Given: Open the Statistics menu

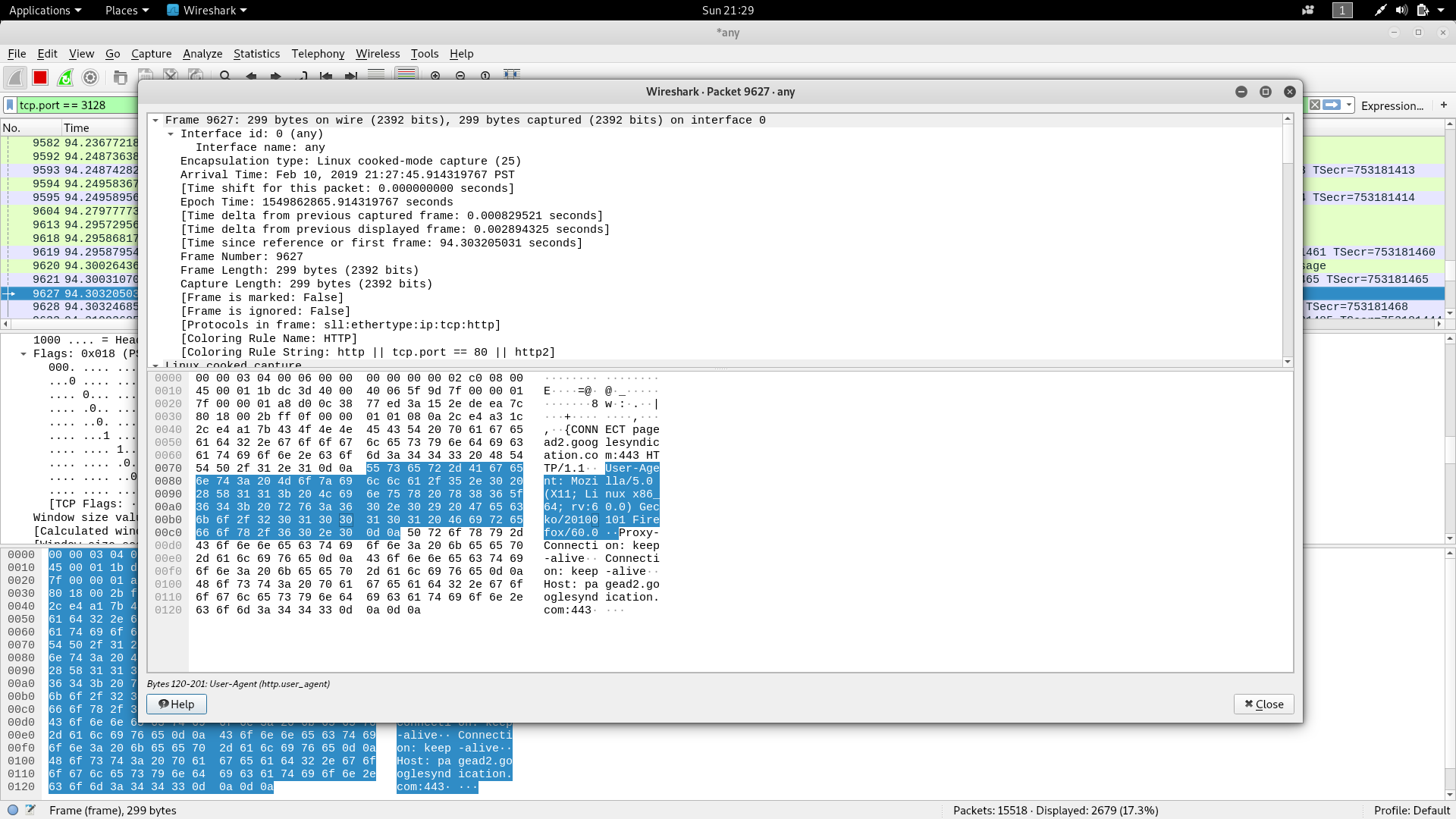Looking at the screenshot, I should tap(256, 54).
